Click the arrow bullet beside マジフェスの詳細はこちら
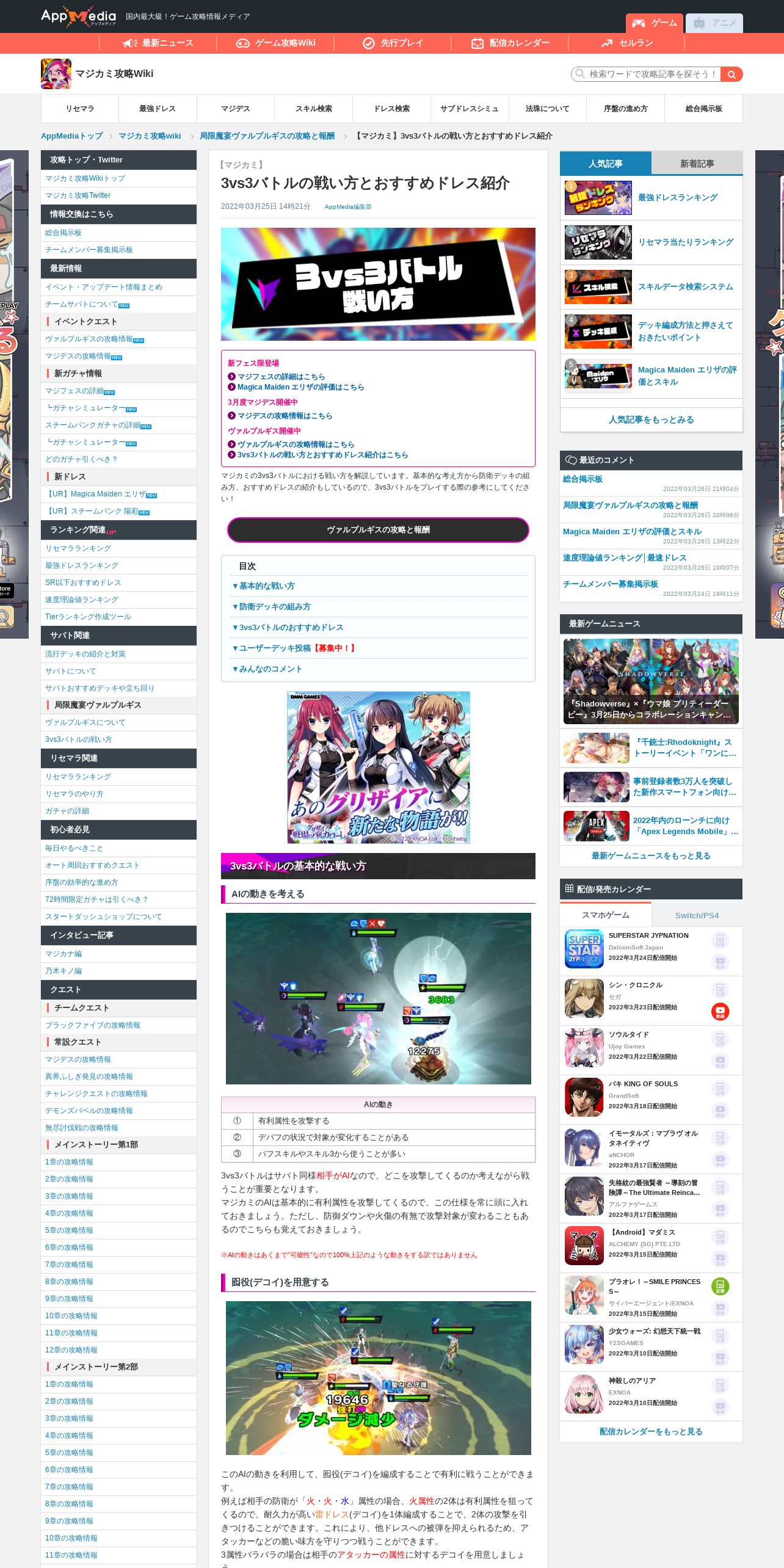The image size is (784, 1568). click(231, 377)
